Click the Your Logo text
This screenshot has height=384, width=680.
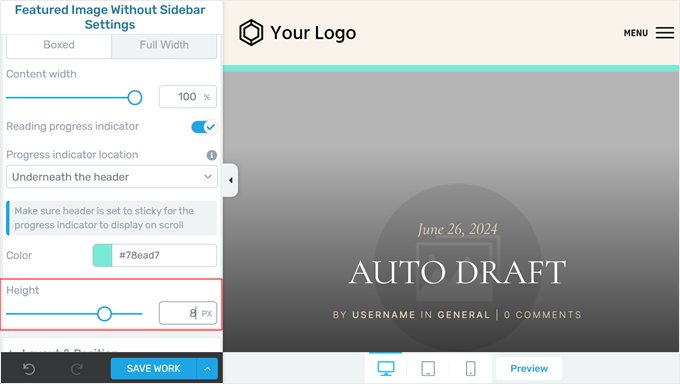[x=313, y=33]
